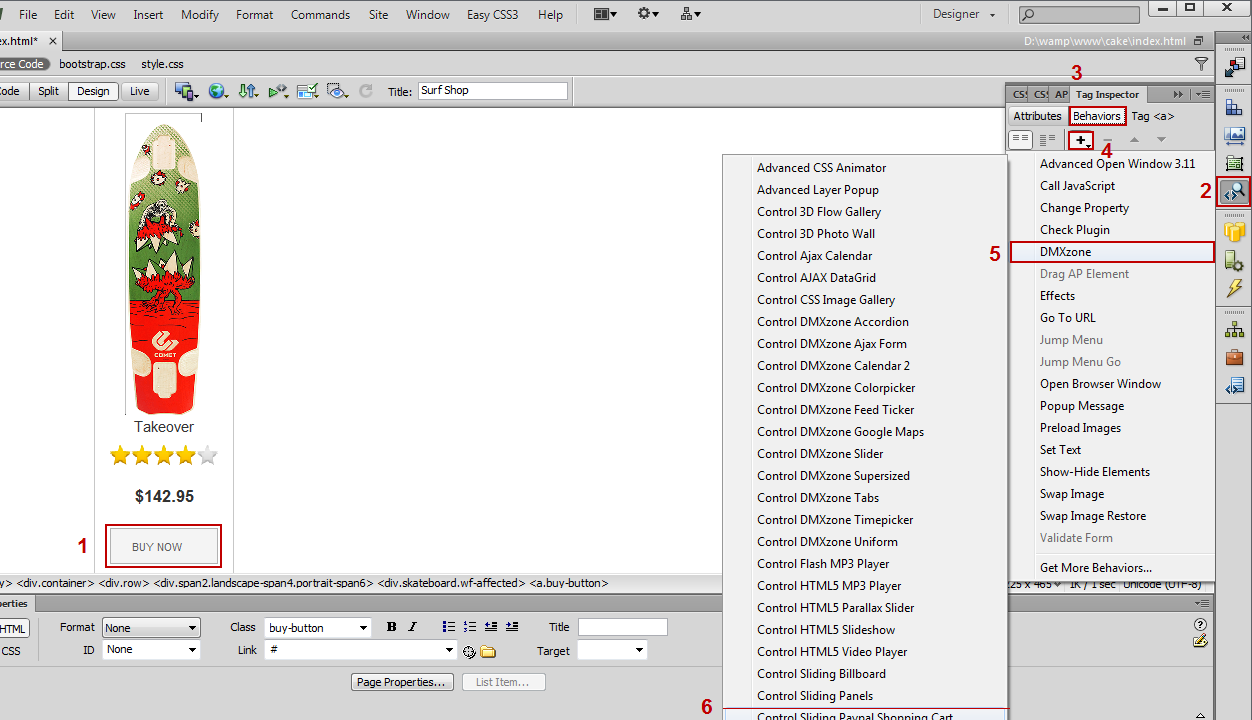Image resolution: width=1252 pixels, height=720 pixels.
Task: Switch to Split view
Action: 48,91
